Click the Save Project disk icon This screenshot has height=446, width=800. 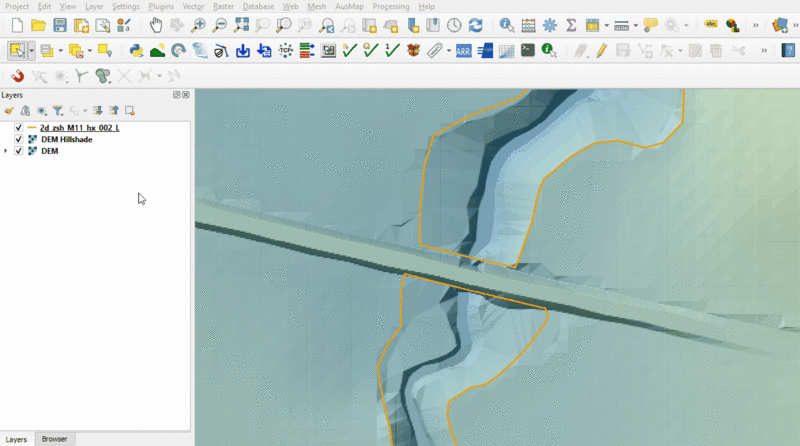coord(60,25)
